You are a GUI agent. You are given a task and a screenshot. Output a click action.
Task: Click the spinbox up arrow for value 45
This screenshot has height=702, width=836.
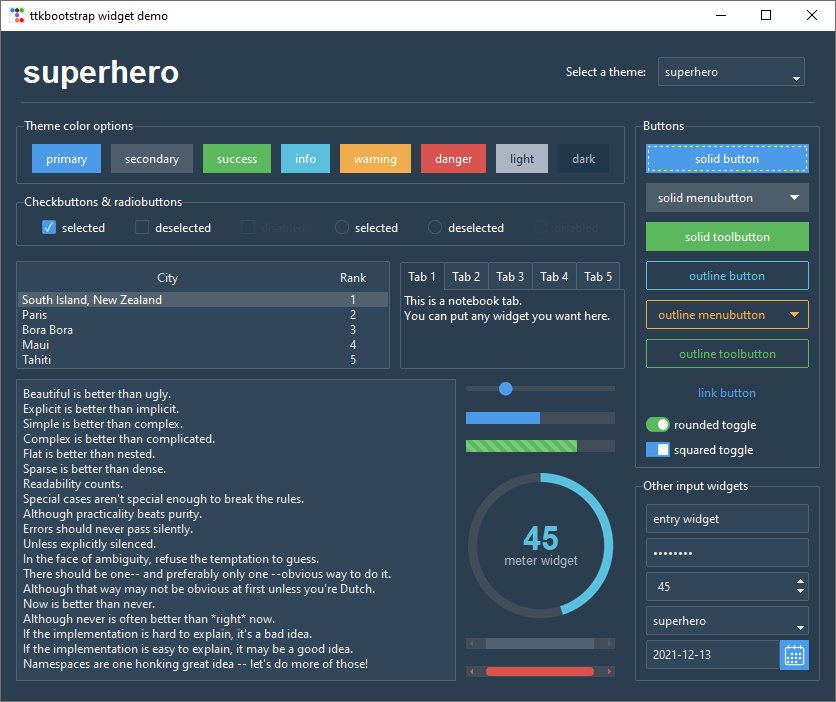point(799,581)
